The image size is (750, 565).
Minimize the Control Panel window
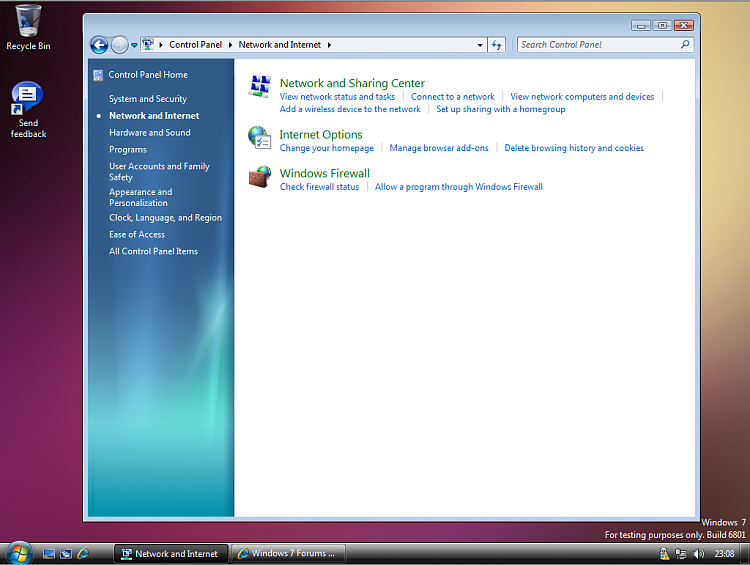(640, 26)
